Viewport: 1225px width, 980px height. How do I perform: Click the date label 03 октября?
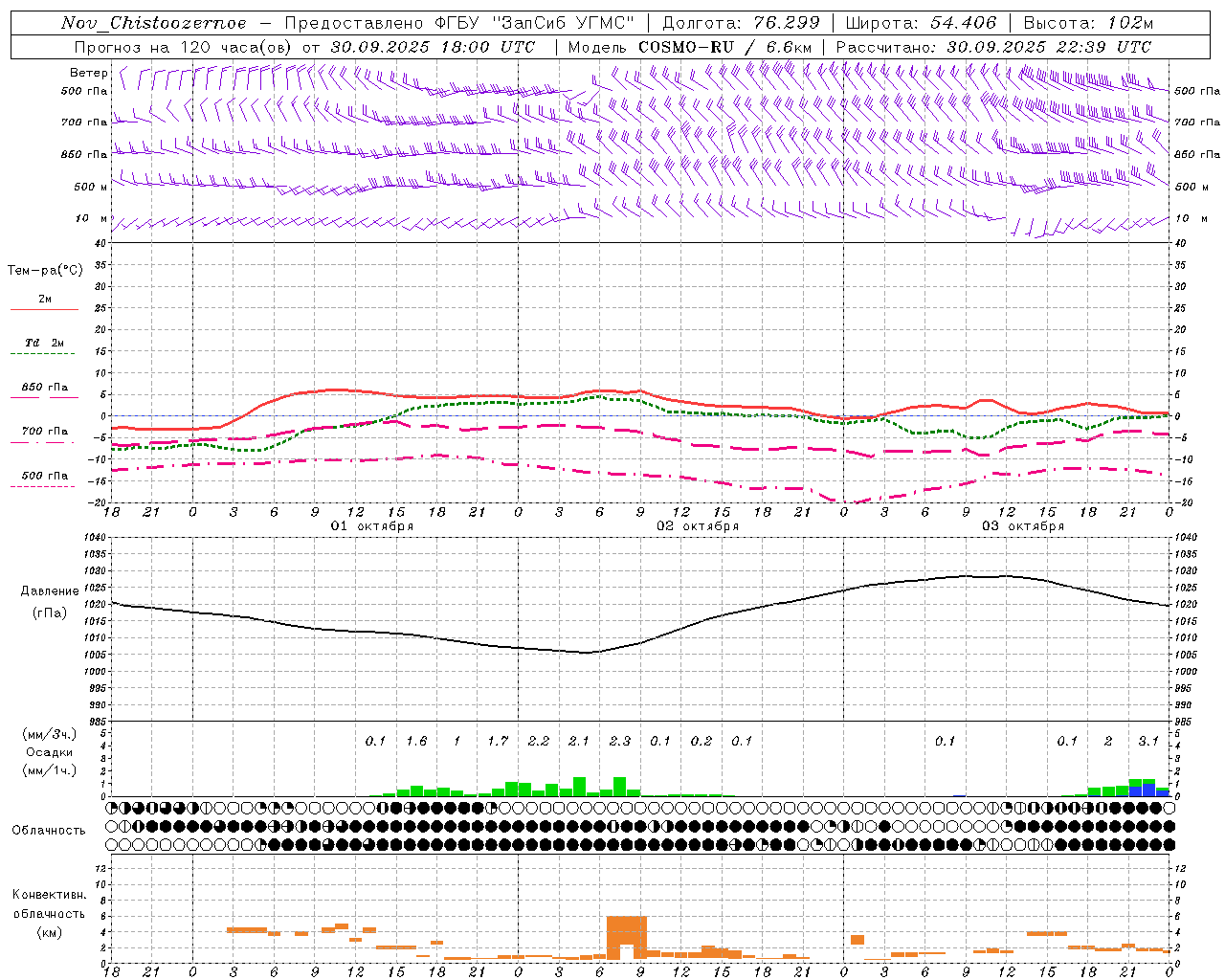pos(1023,526)
